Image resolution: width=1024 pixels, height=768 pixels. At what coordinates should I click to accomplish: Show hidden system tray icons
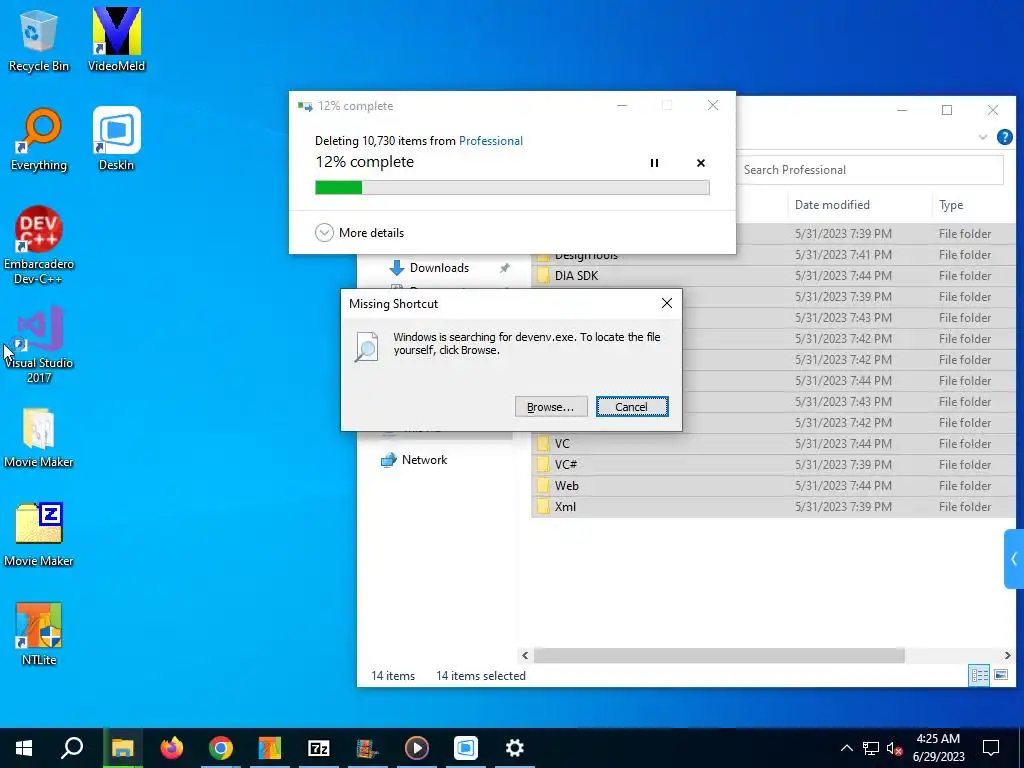846,748
